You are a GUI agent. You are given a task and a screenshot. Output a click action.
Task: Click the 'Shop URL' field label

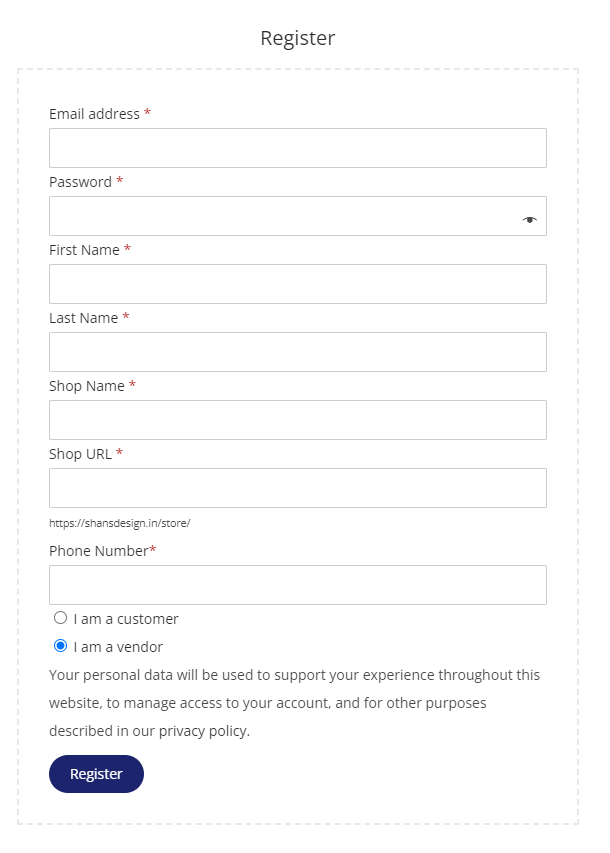coord(80,454)
